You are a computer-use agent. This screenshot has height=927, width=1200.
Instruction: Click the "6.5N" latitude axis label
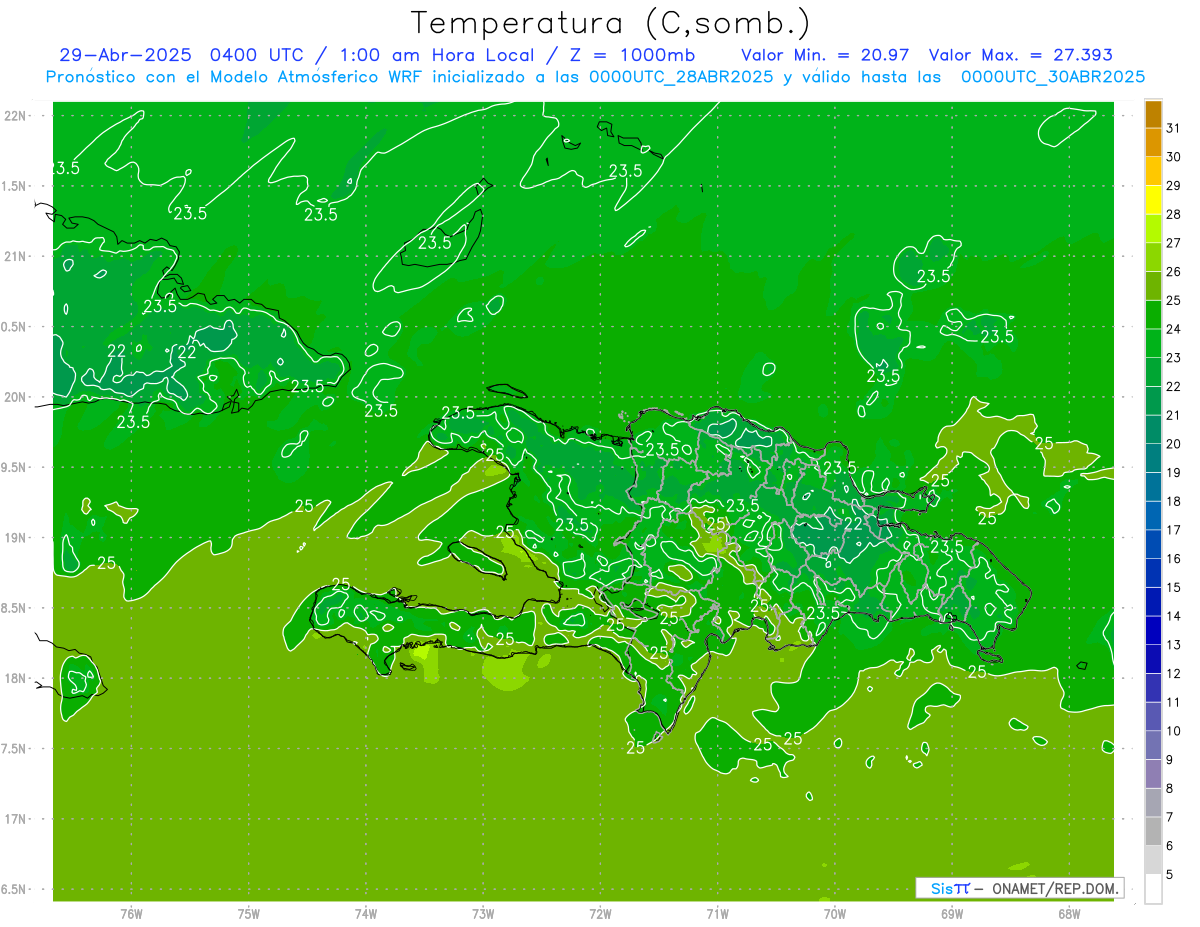point(15,889)
